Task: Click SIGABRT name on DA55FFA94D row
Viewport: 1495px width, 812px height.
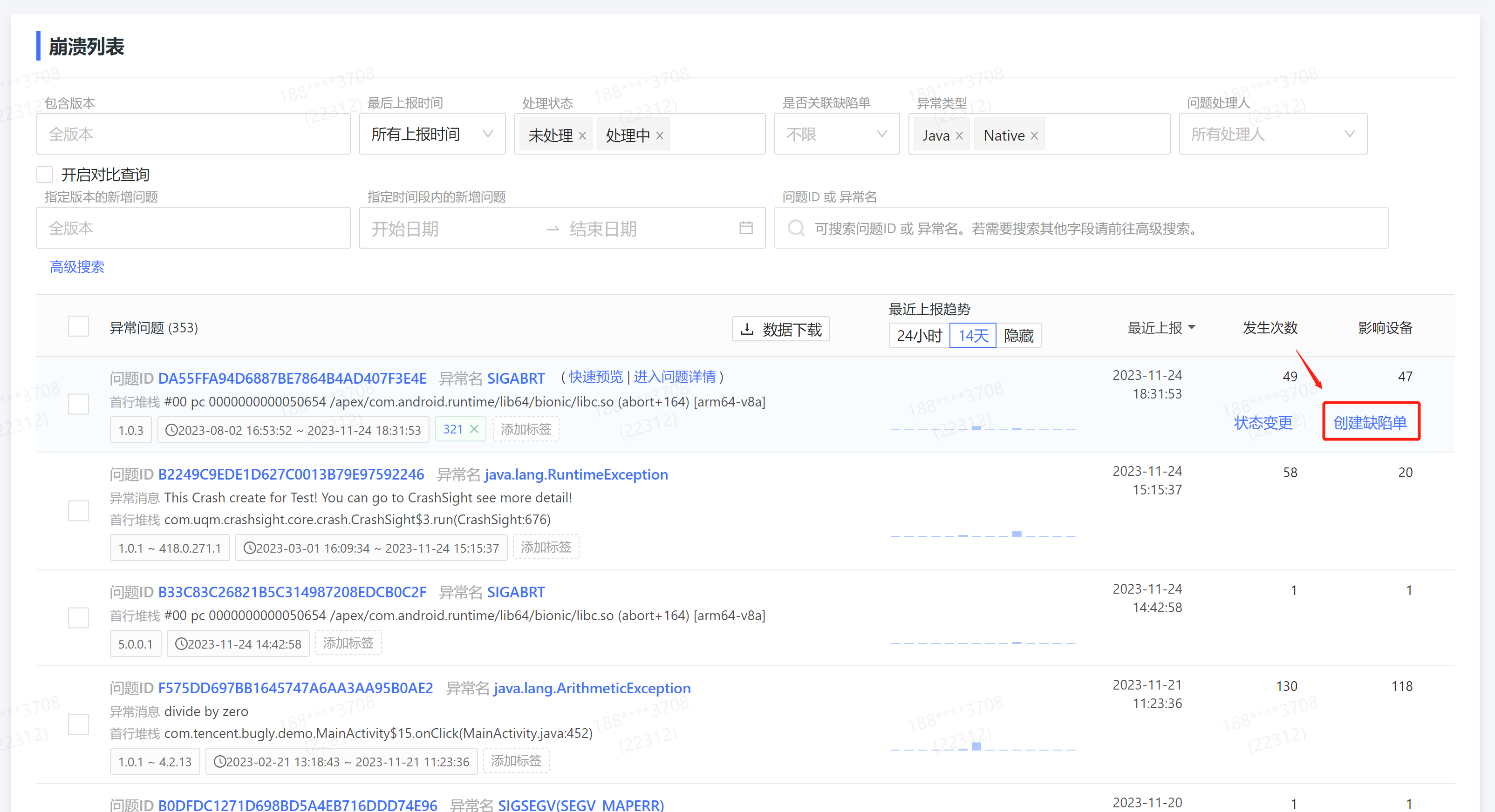Action: point(516,379)
